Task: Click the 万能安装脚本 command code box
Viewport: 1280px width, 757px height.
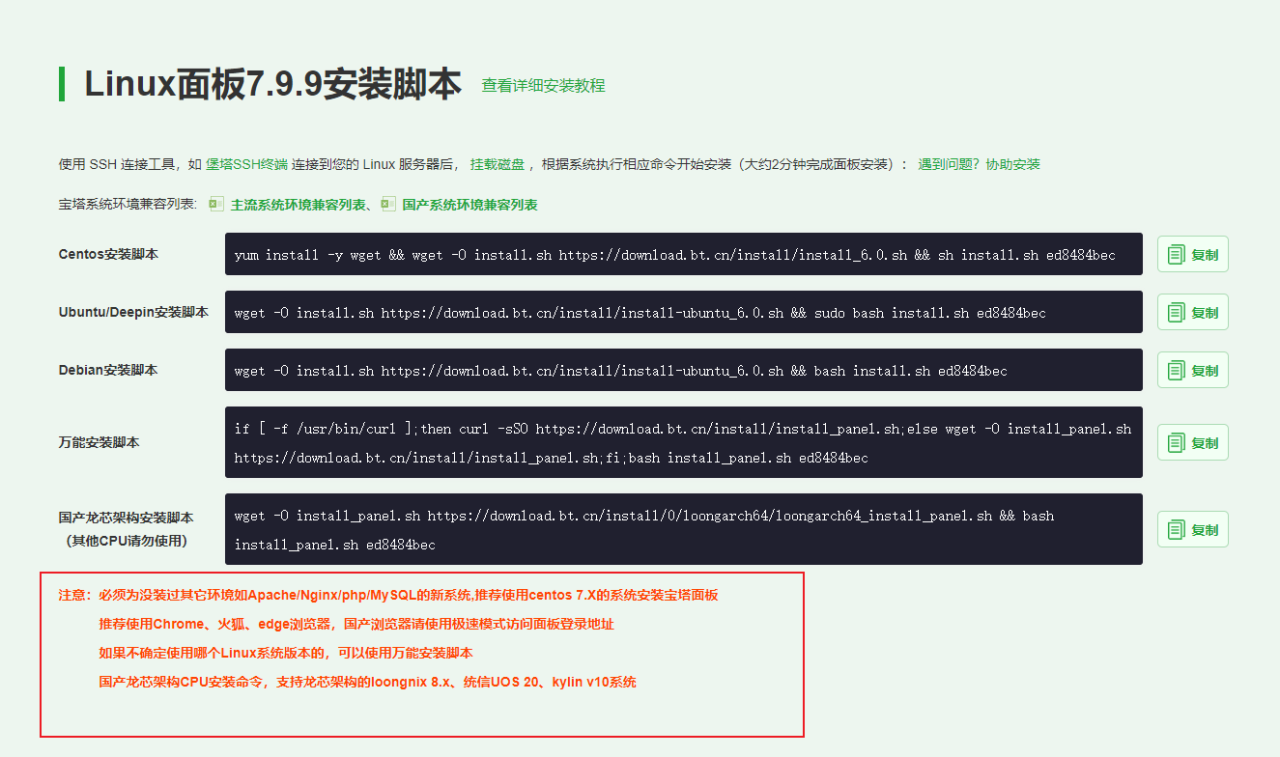Action: pyautogui.click(x=684, y=442)
